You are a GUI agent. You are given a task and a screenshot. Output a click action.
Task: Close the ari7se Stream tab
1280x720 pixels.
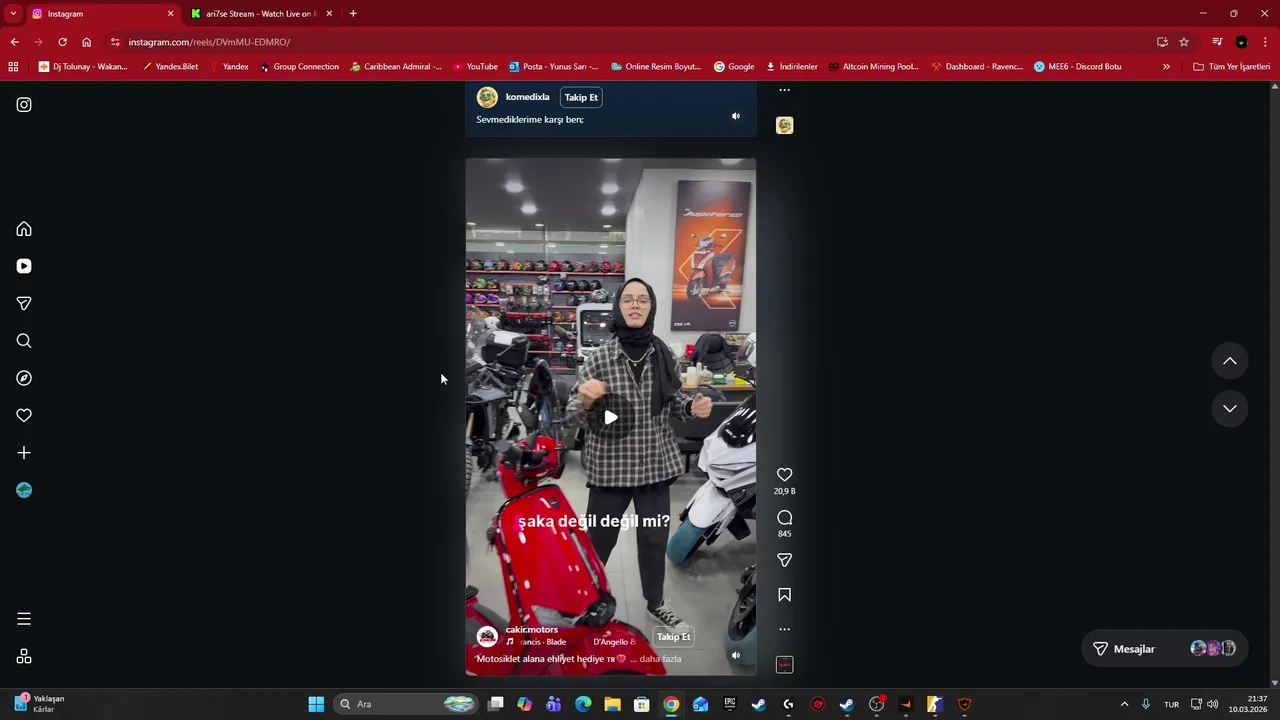click(x=329, y=14)
